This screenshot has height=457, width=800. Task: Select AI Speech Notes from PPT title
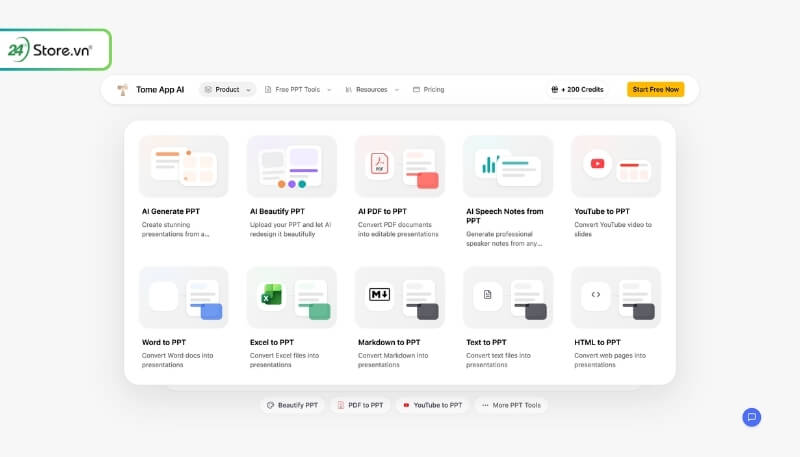(505, 216)
